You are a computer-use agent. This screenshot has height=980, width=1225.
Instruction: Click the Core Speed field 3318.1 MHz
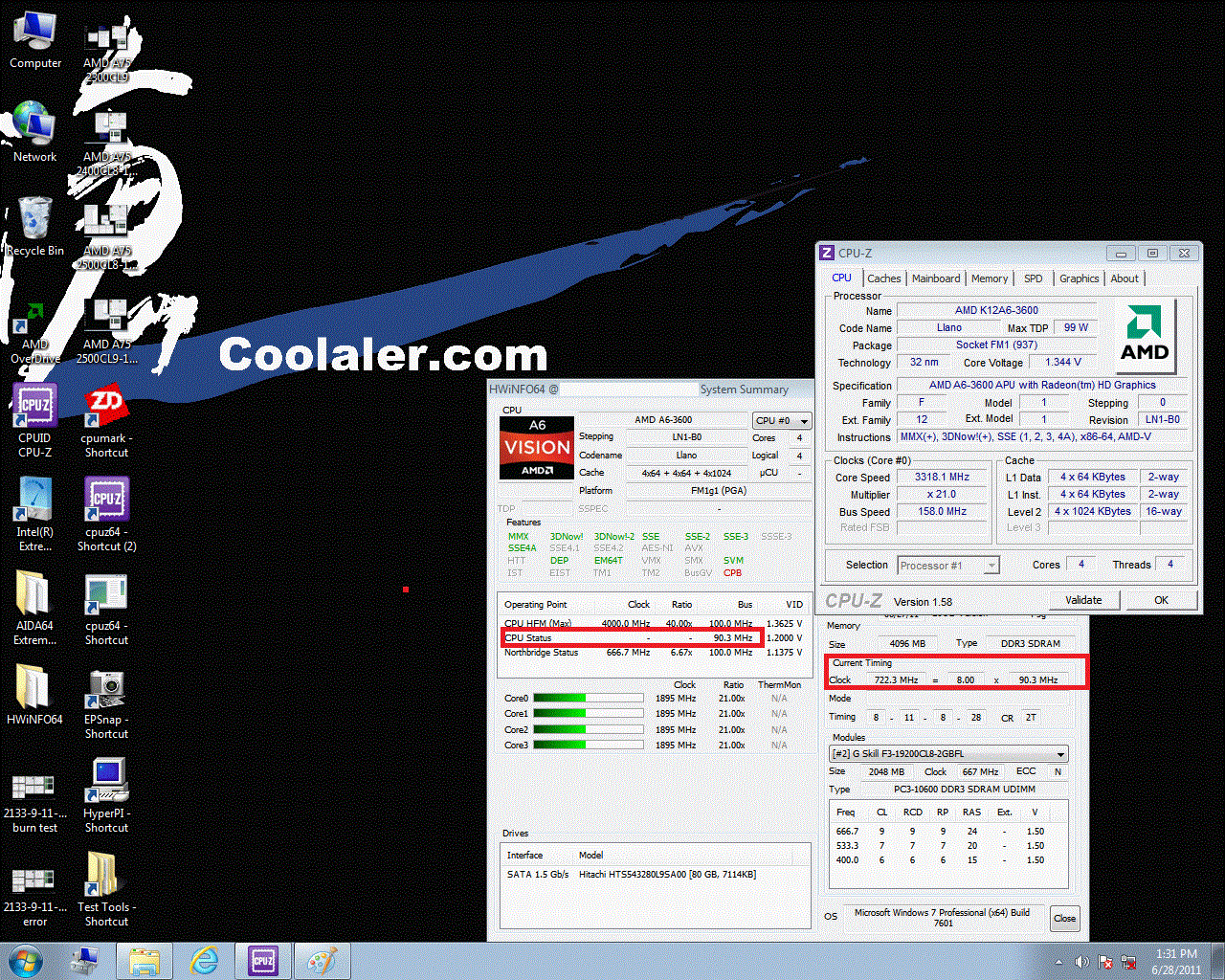(943, 477)
